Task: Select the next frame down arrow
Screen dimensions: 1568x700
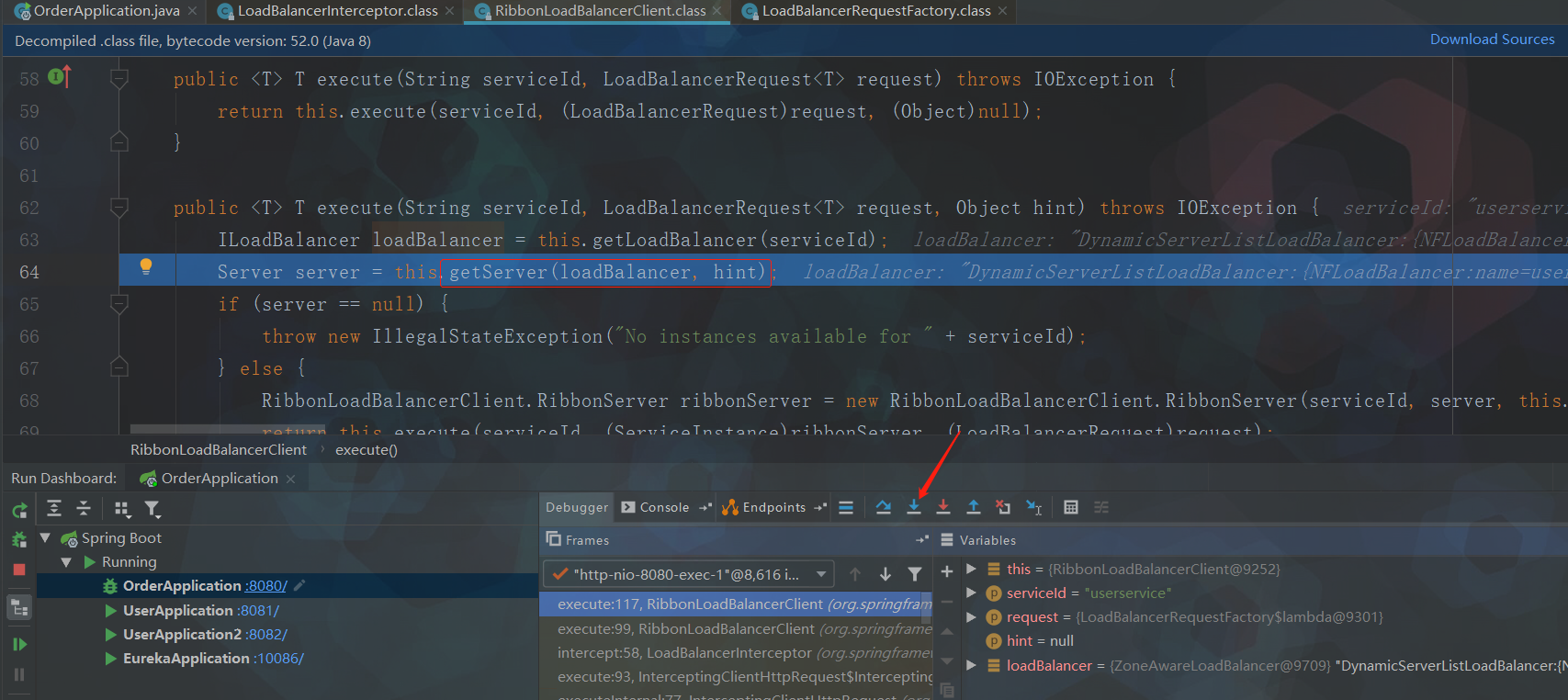Action: 886,574
